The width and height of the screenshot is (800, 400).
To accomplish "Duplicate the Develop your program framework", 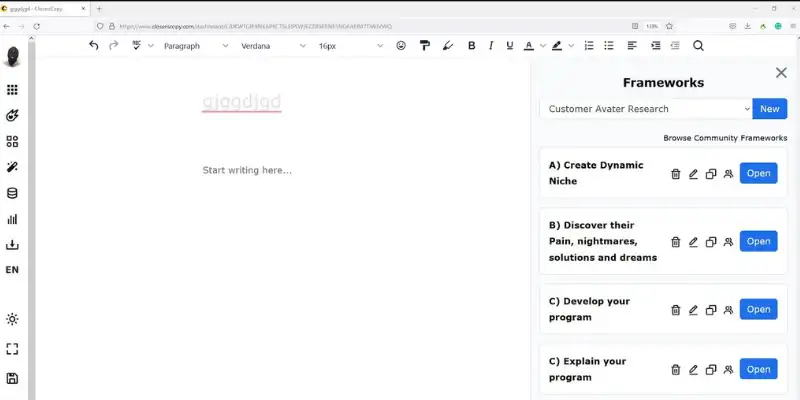I will pyautogui.click(x=711, y=310).
